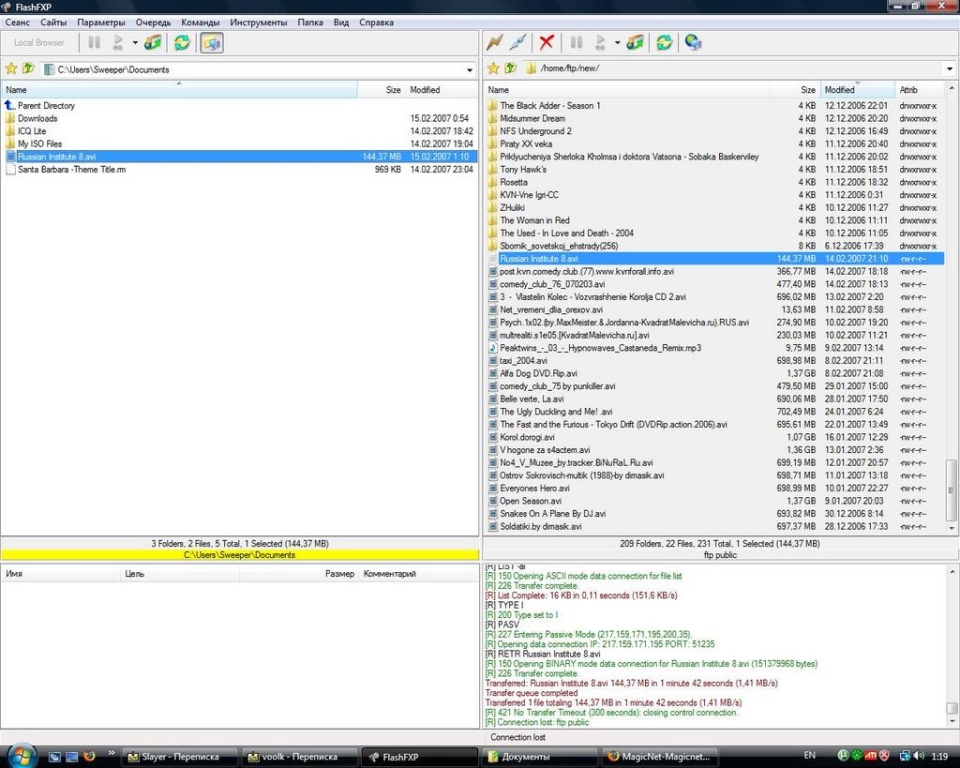Click the Local Browser button

click(x=39, y=43)
